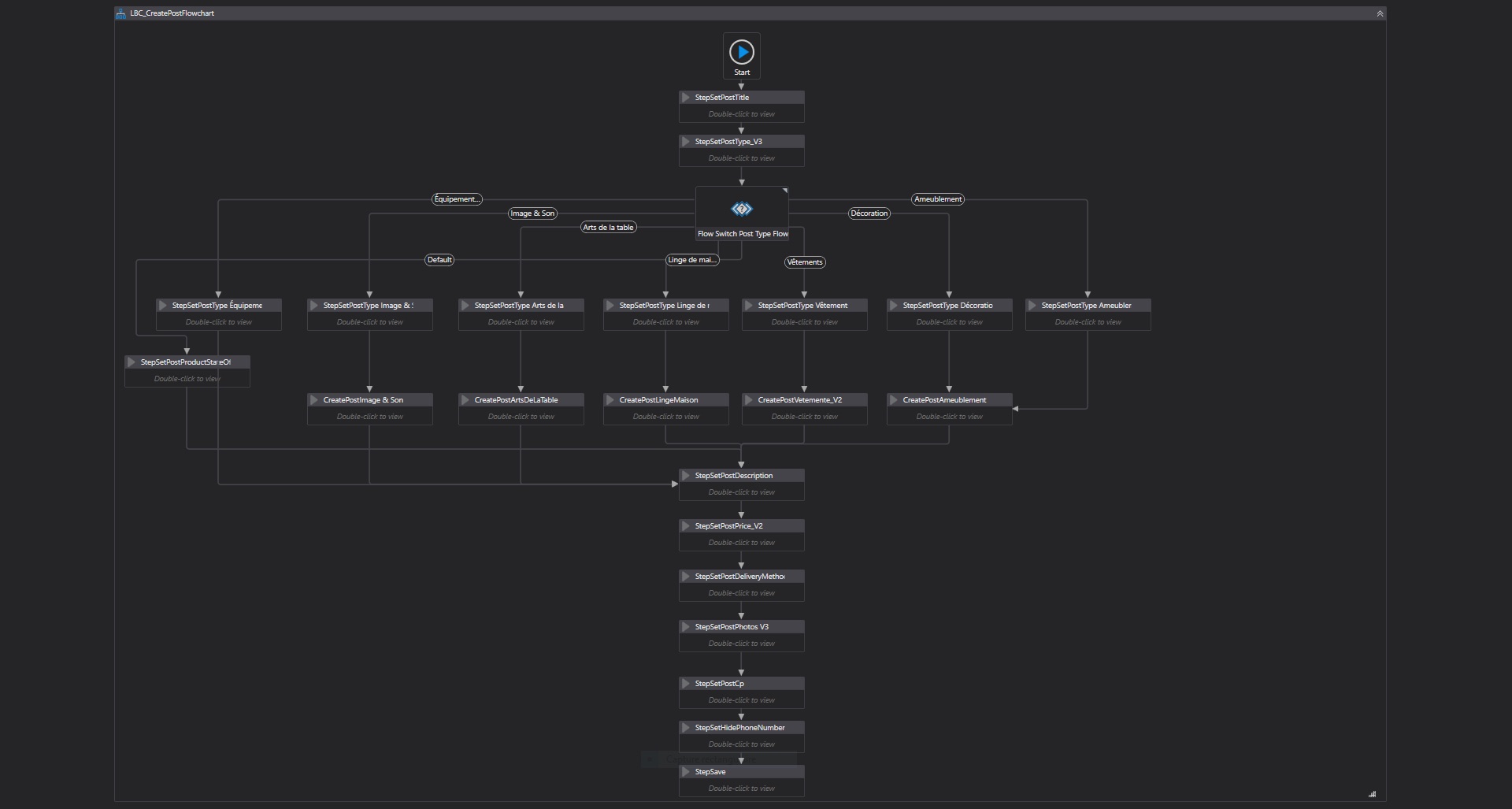Viewport: 1512px width, 809px height.
Task: Collapse the LBC_CreatePostFlowchart container
Action: point(1379,13)
